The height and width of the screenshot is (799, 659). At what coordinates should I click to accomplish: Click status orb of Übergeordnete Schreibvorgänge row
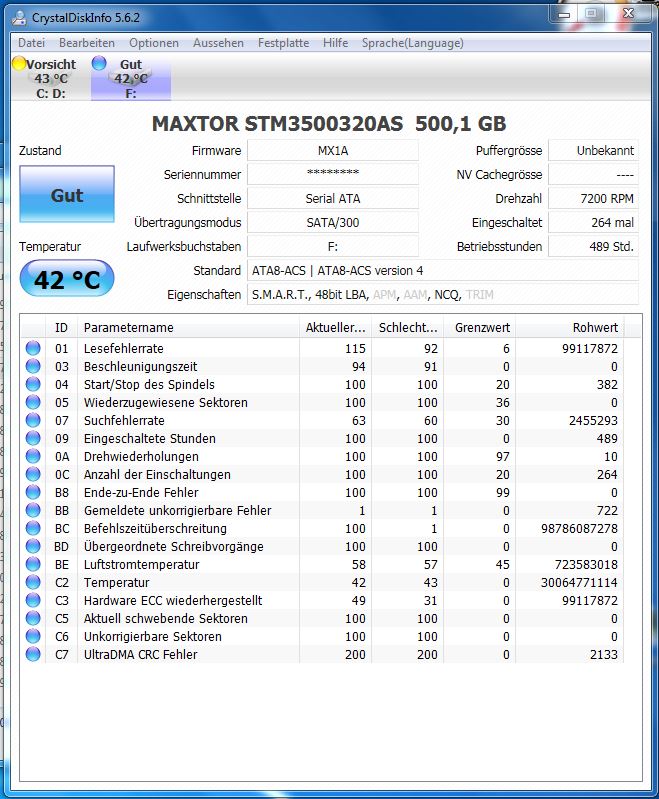(33, 546)
